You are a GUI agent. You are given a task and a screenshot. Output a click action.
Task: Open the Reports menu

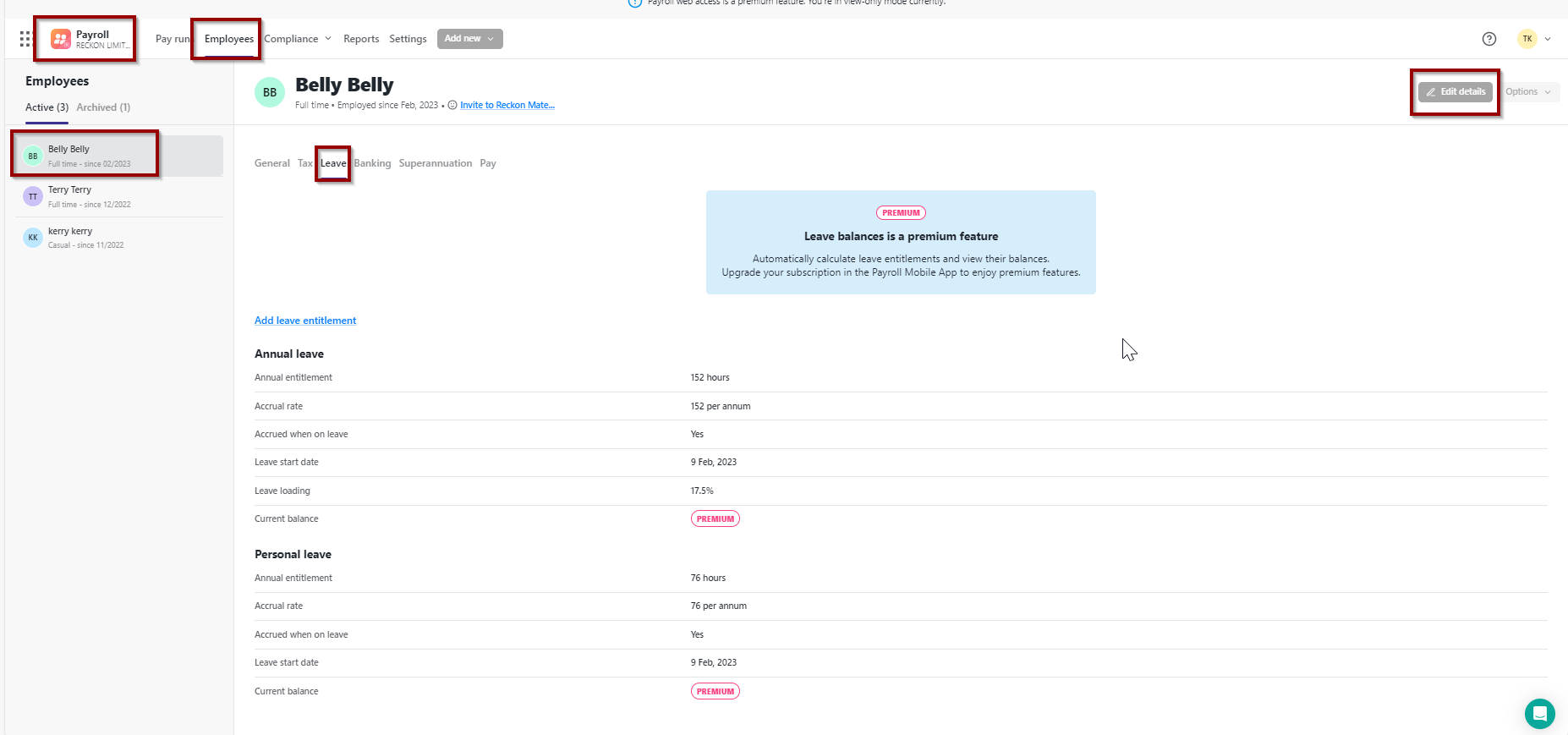point(361,39)
